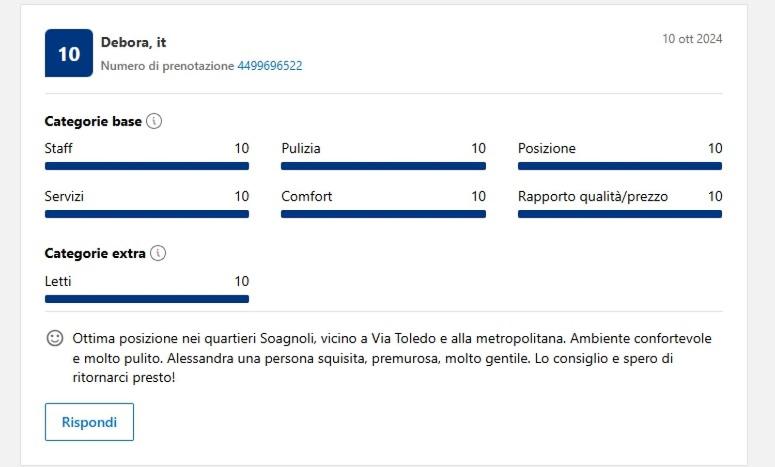Click the Servizi rating bar
This screenshot has width=775, height=467.
coord(147,214)
